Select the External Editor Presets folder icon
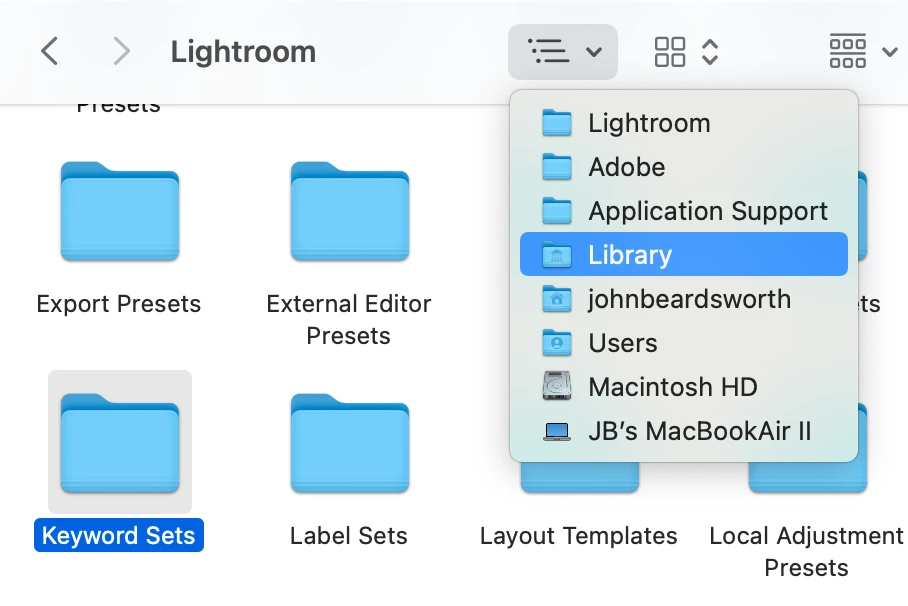 pyautogui.click(x=350, y=211)
